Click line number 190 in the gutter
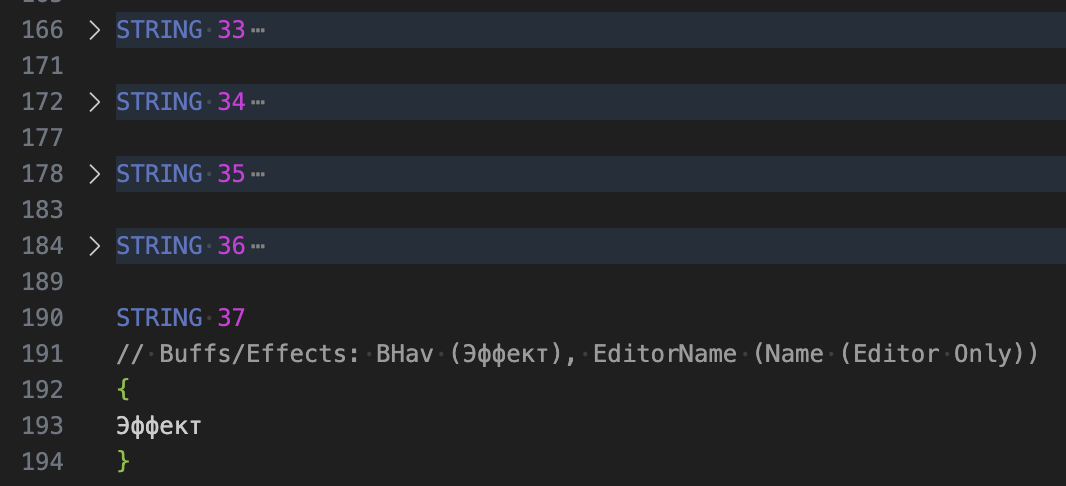 [42, 318]
